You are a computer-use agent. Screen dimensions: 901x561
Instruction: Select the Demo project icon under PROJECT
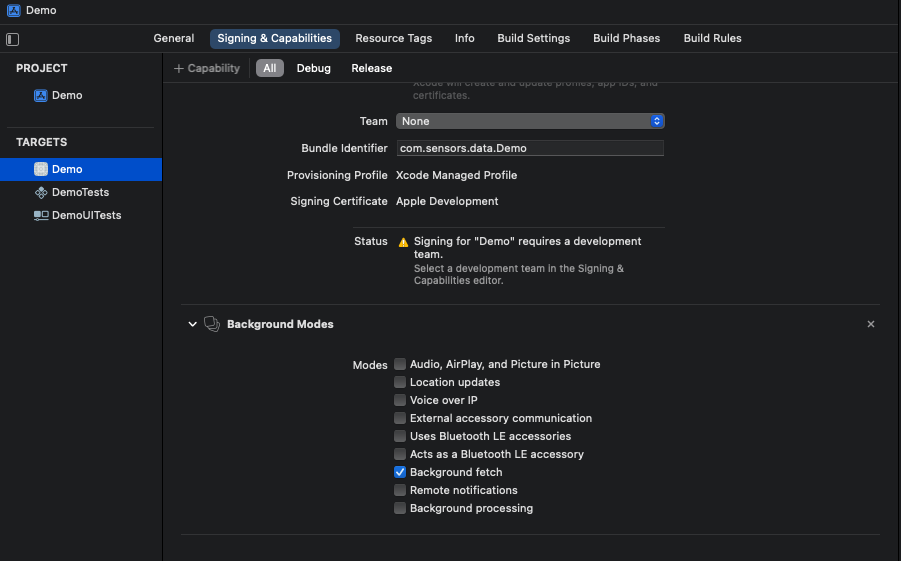pyautogui.click(x=40, y=95)
